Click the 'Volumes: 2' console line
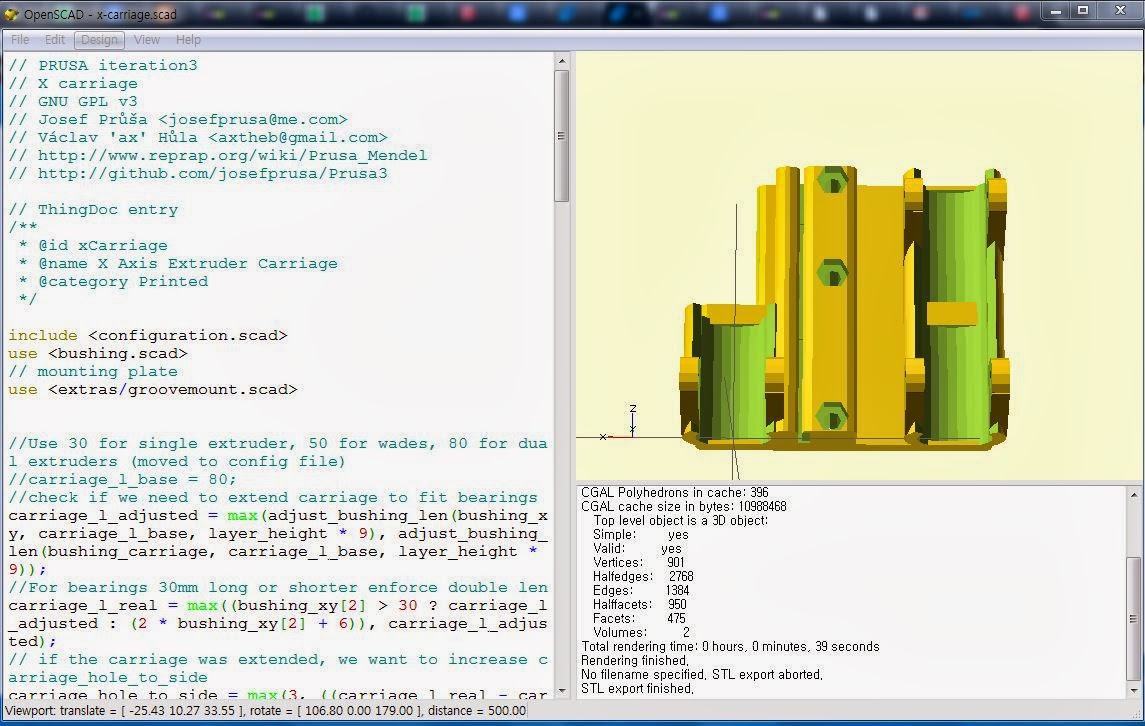The width and height of the screenshot is (1145, 726). [641, 633]
